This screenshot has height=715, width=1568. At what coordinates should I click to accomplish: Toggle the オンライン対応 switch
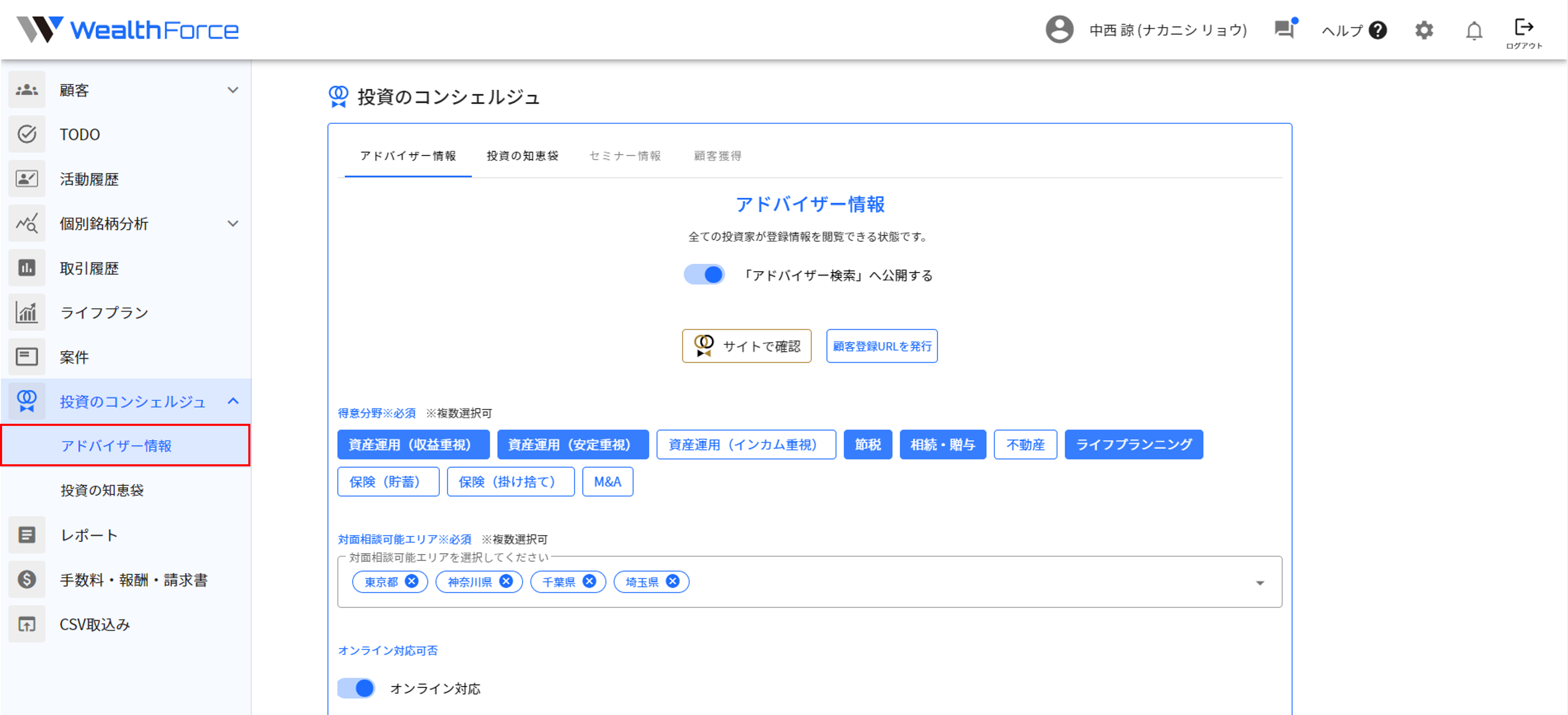tap(357, 688)
